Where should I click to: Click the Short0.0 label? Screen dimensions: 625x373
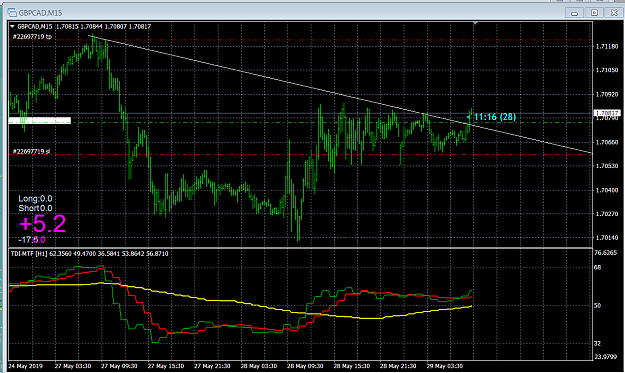pyautogui.click(x=35, y=208)
